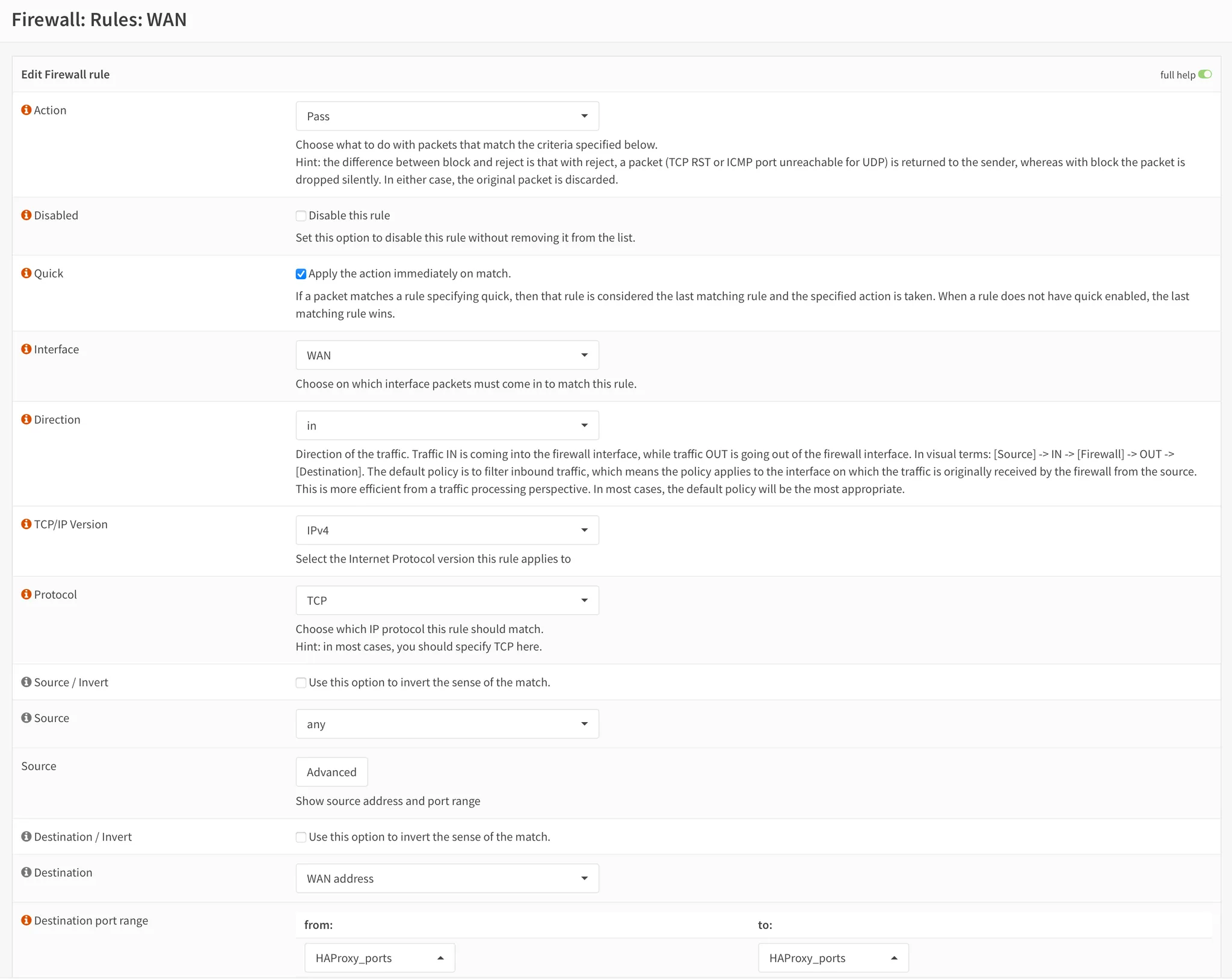The height and width of the screenshot is (979, 1232).
Task: Click the info icon beside Disabled label
Action: [x=26, y=215]
